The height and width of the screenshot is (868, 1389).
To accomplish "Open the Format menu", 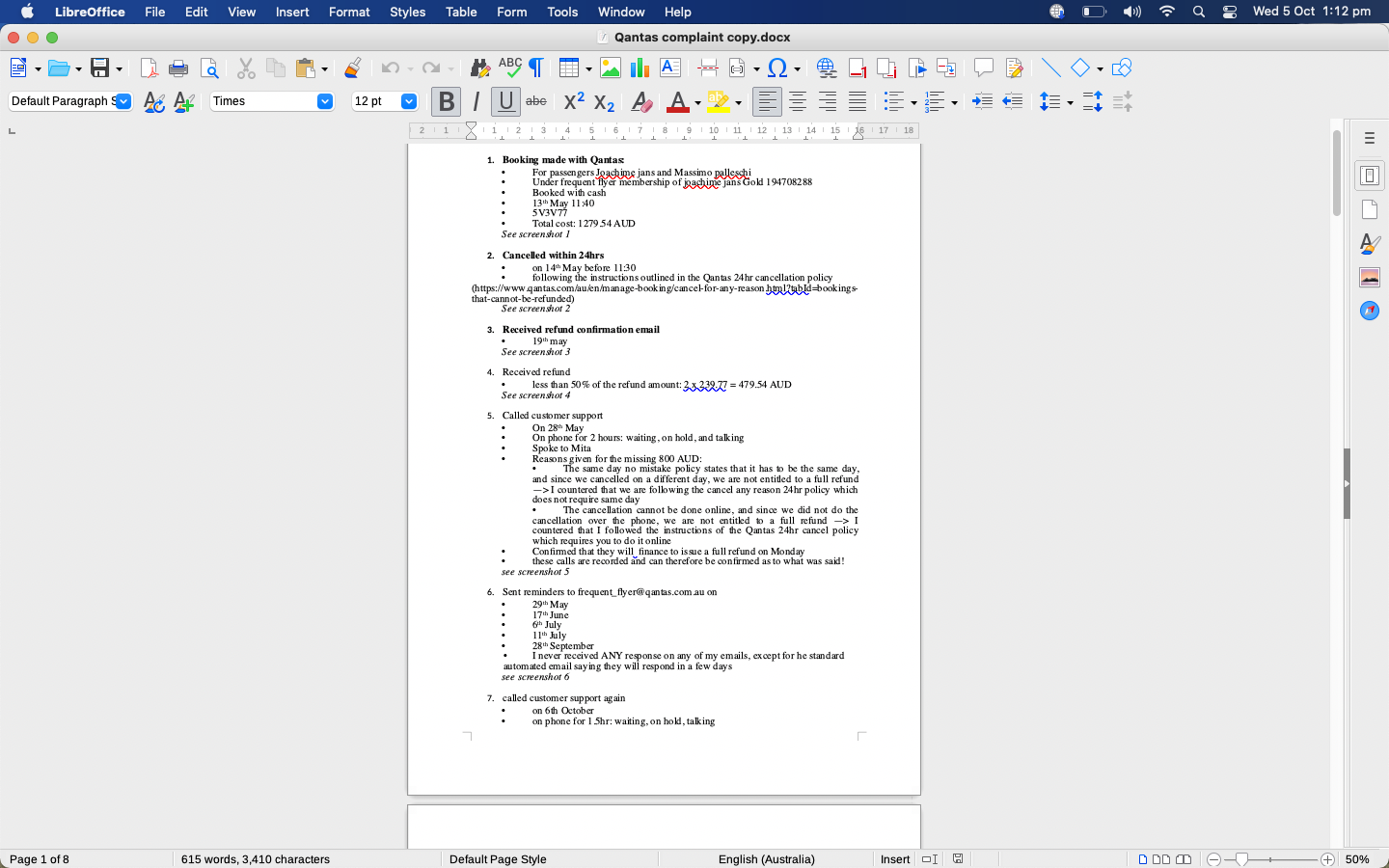I will coord(349,12).
